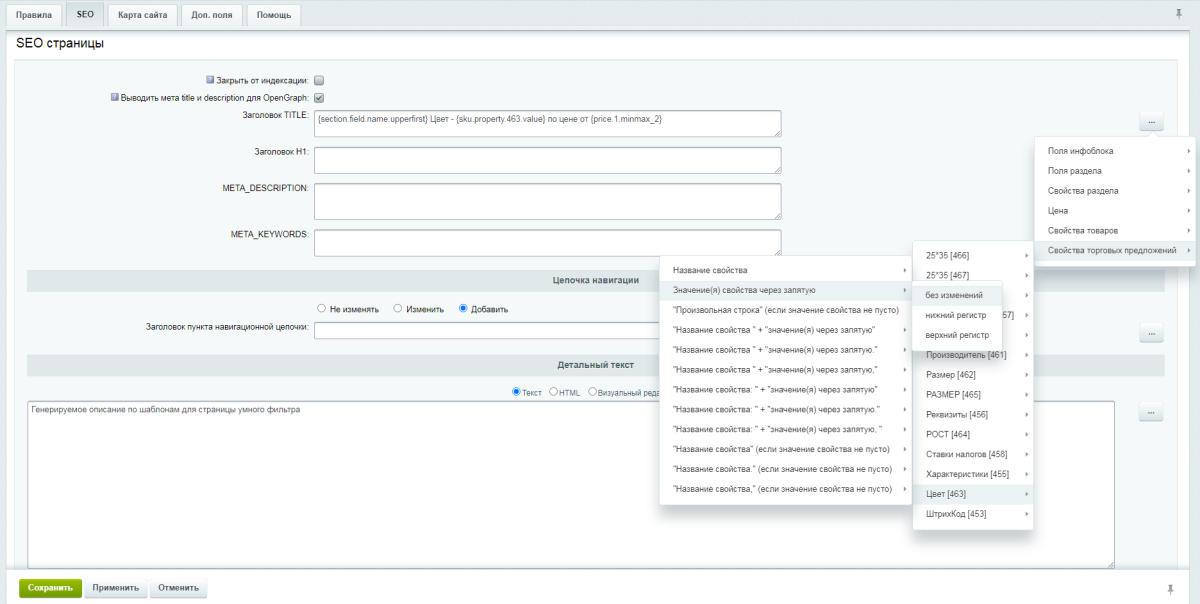The height and width of the screenshot is (604, 1200).
Task: Open the "..." menu for the navigation chain title
Action: tap(1150, 333)
